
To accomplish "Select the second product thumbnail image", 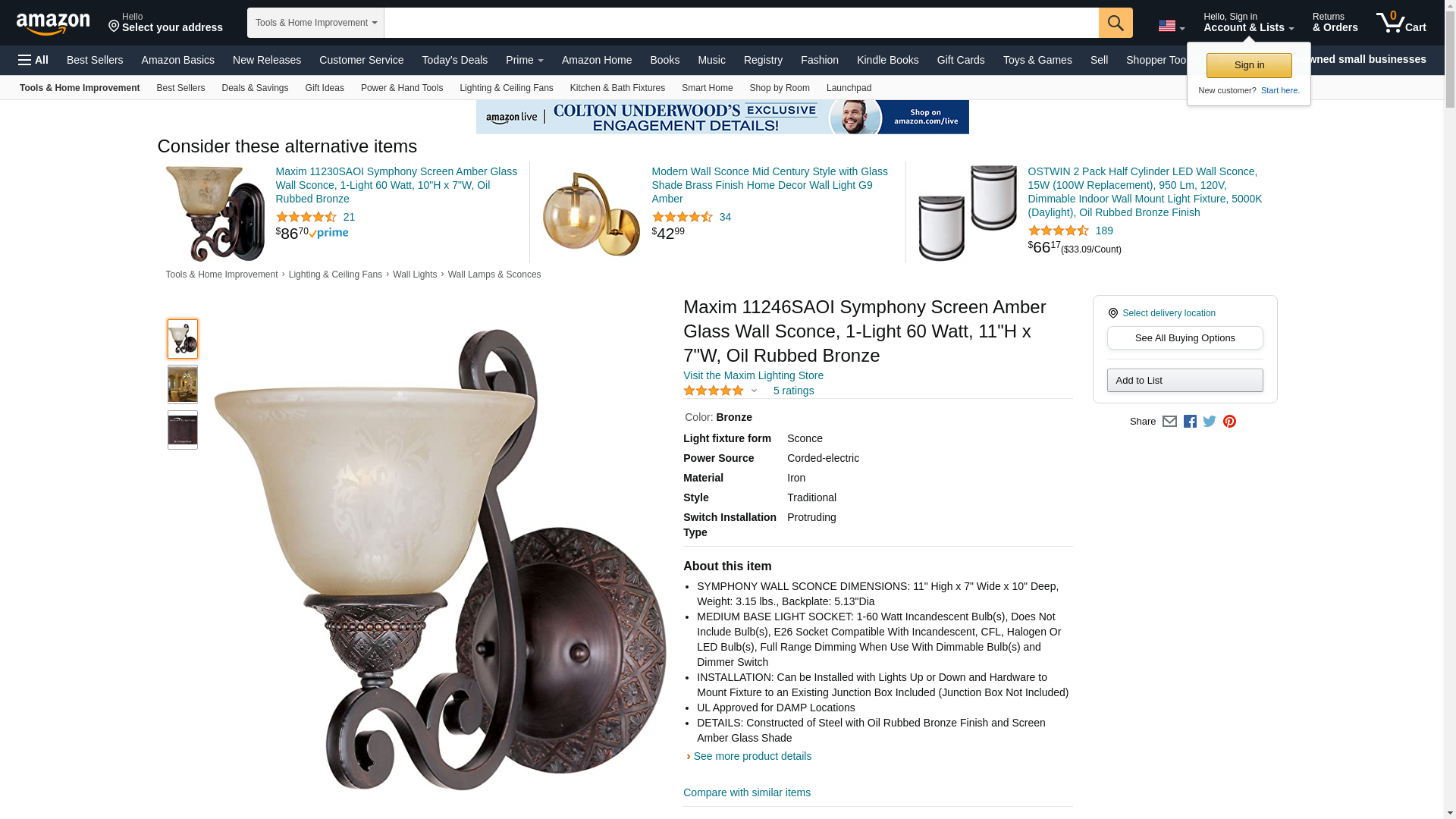I will [183, 384].
